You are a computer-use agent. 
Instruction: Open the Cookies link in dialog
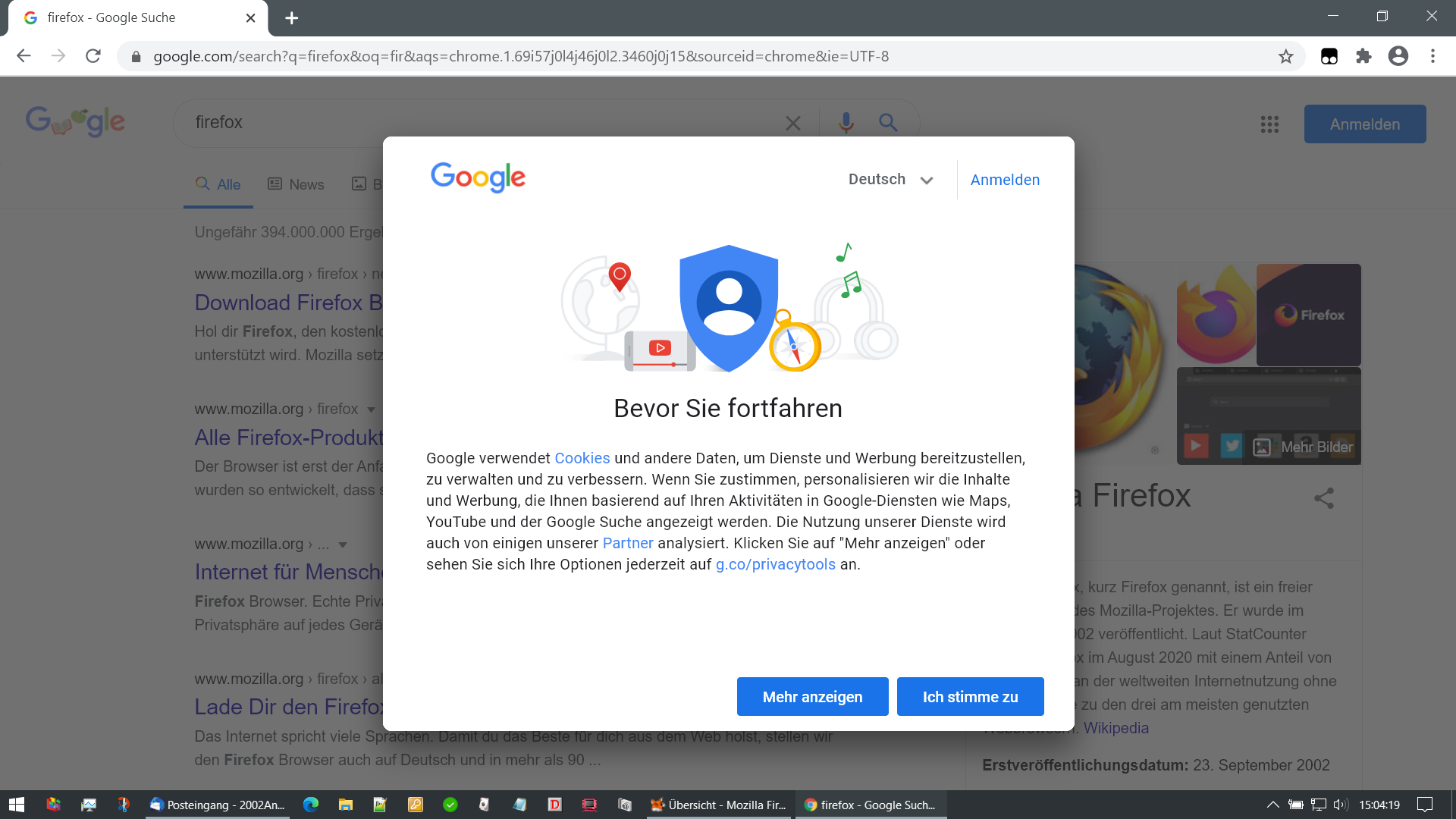pos(582,458)
